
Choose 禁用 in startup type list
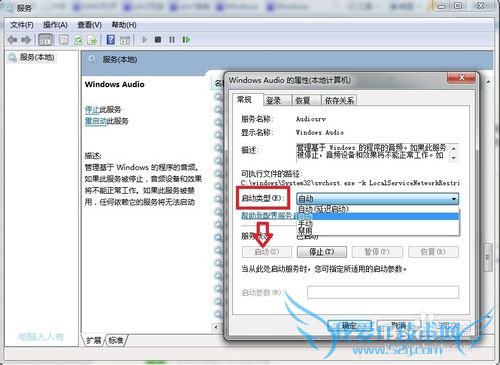(x=378, y=230)
